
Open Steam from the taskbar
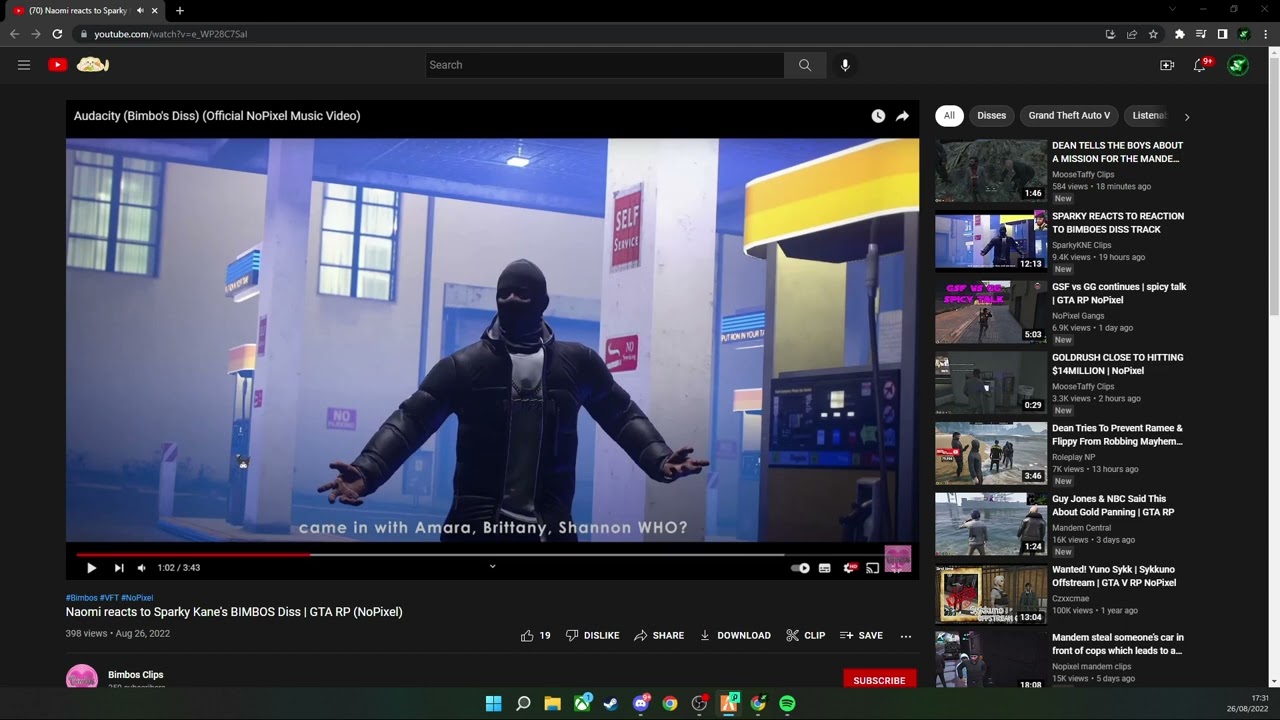click(x=611, y=704)
